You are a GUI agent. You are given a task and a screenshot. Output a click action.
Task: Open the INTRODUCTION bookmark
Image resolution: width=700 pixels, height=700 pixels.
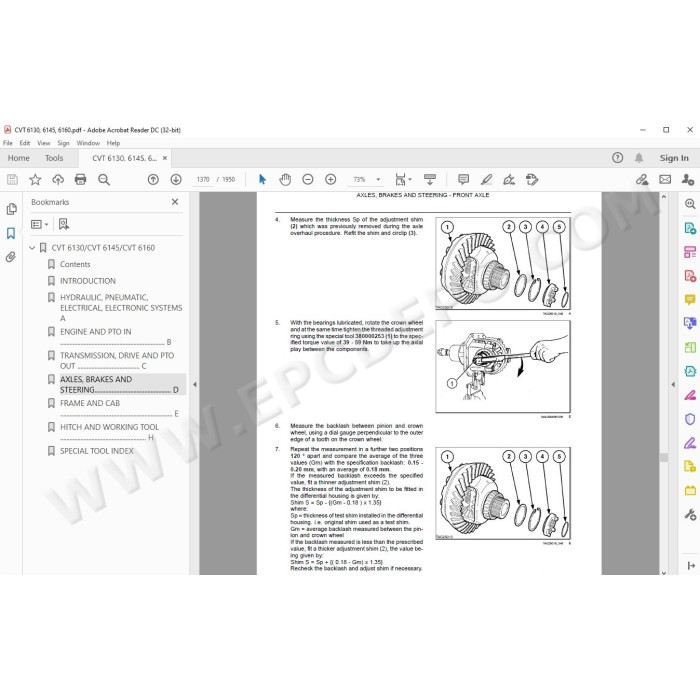click(88, 281)
